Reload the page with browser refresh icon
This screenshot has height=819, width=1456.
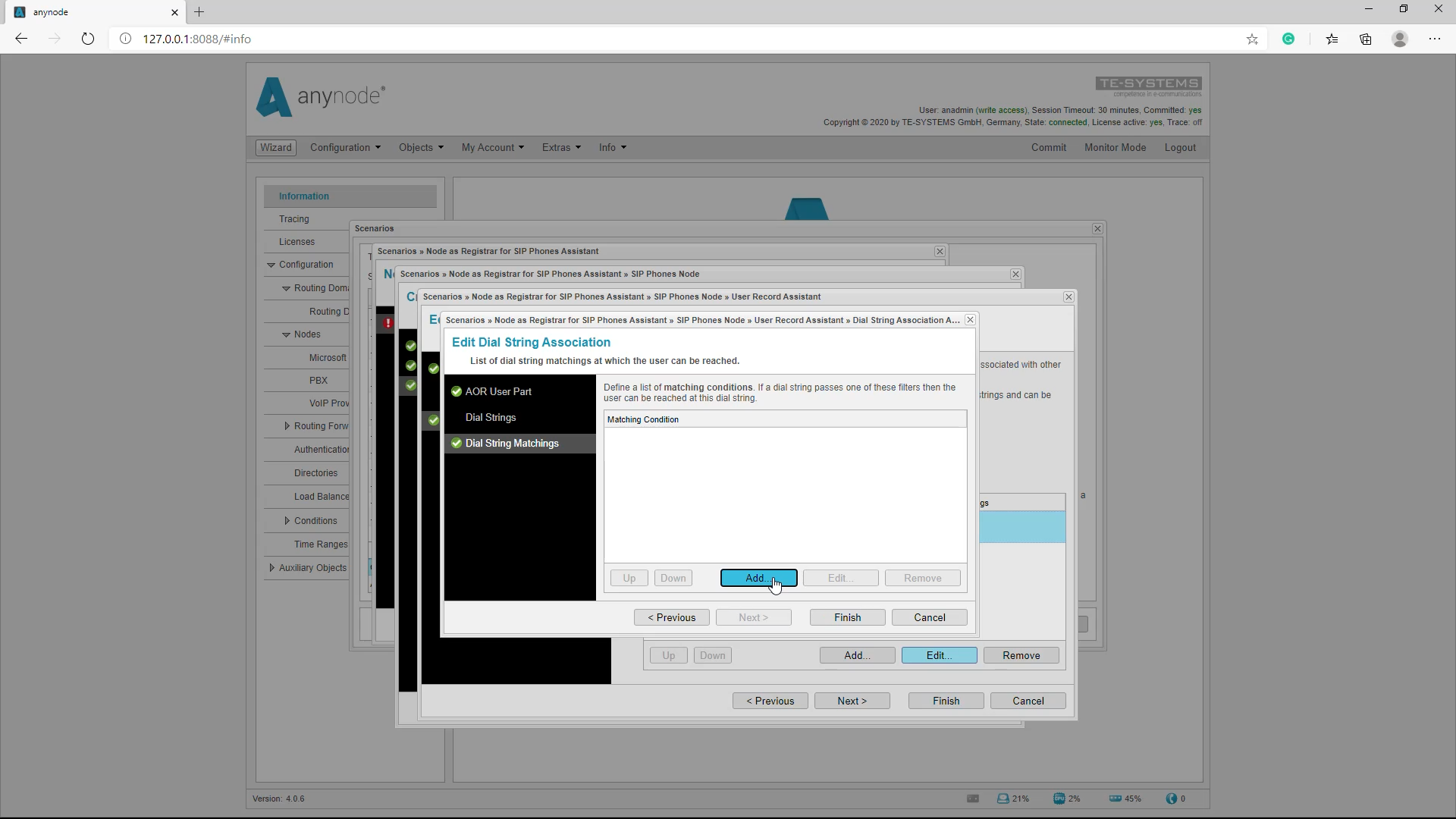pyautogui.click(x=88, y=39)
